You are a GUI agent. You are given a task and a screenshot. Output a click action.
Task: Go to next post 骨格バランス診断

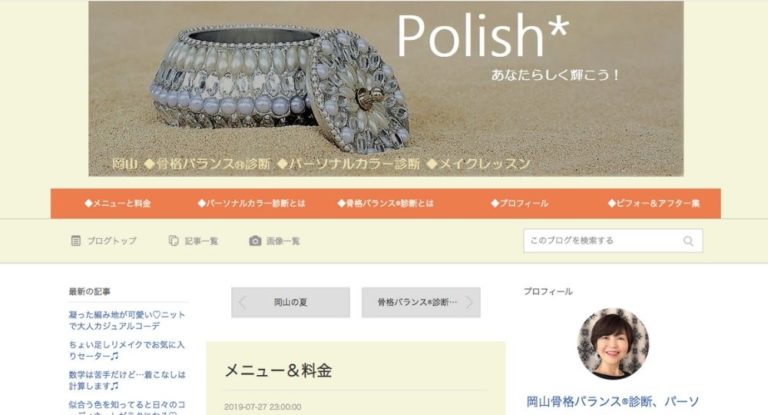pos(421,302)
